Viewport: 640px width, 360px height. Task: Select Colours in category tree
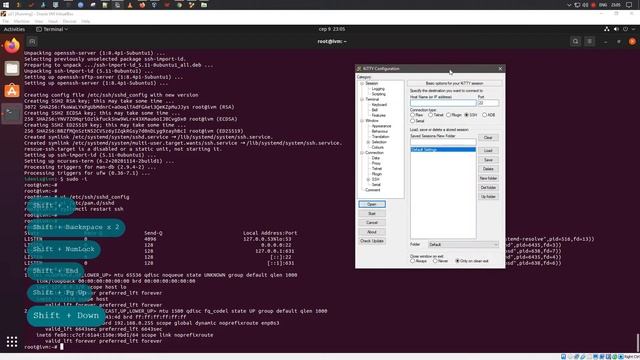[x=378, y=147]
